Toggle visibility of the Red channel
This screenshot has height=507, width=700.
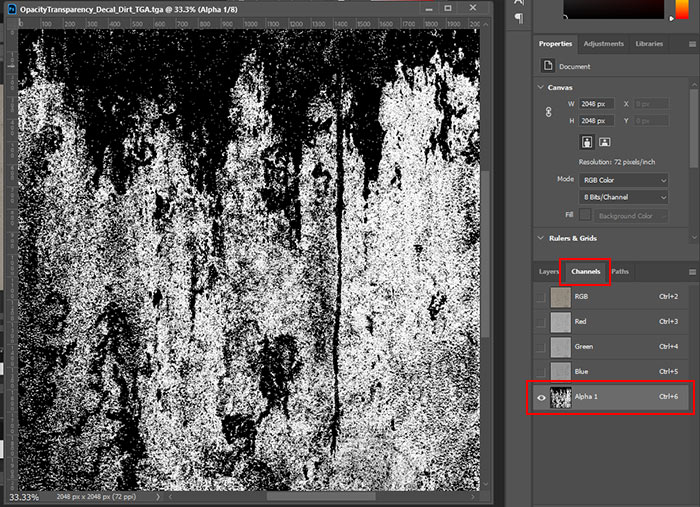pyautogui.click(x=541, y=322)
